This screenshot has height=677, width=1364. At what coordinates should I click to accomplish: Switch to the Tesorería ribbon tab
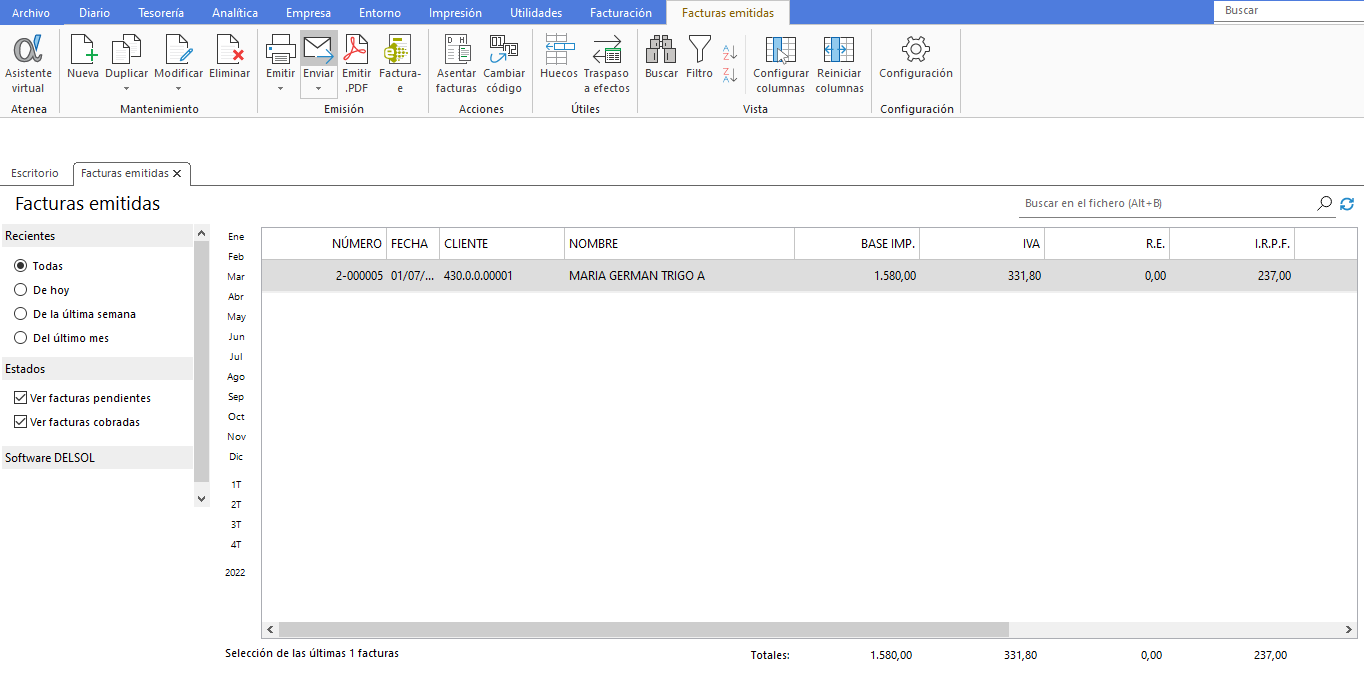point(161,13)
